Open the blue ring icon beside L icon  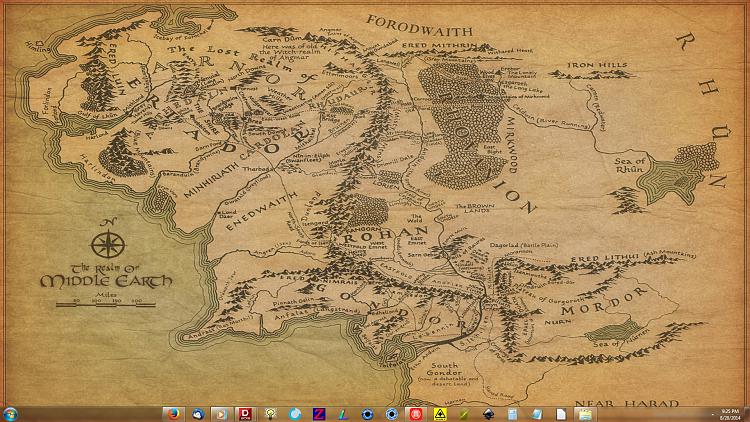click(367, 414)
